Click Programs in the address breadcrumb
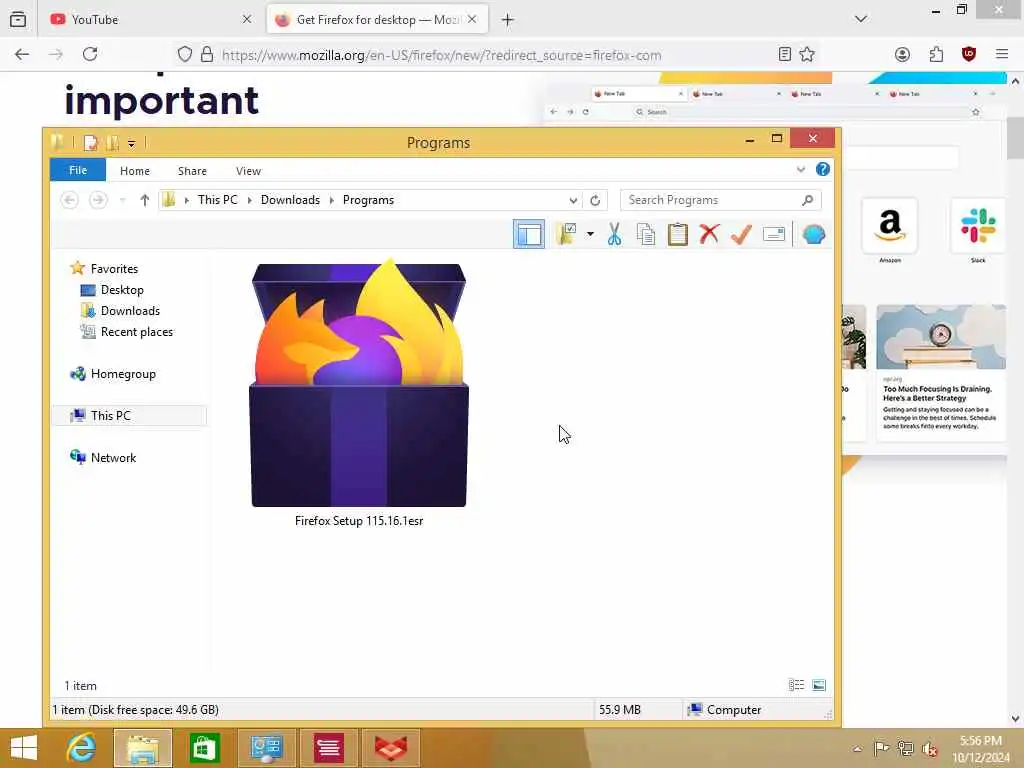Screen dimensions: 1024x768 click(368, 200)
